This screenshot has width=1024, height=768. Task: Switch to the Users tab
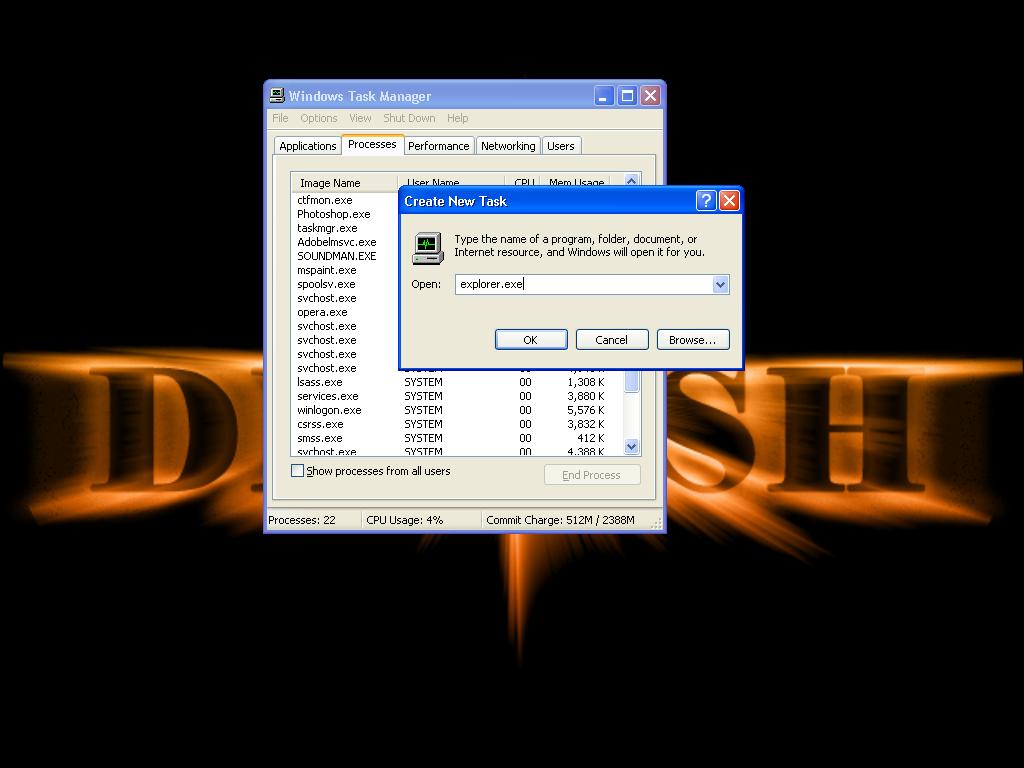tap(560, 146)
